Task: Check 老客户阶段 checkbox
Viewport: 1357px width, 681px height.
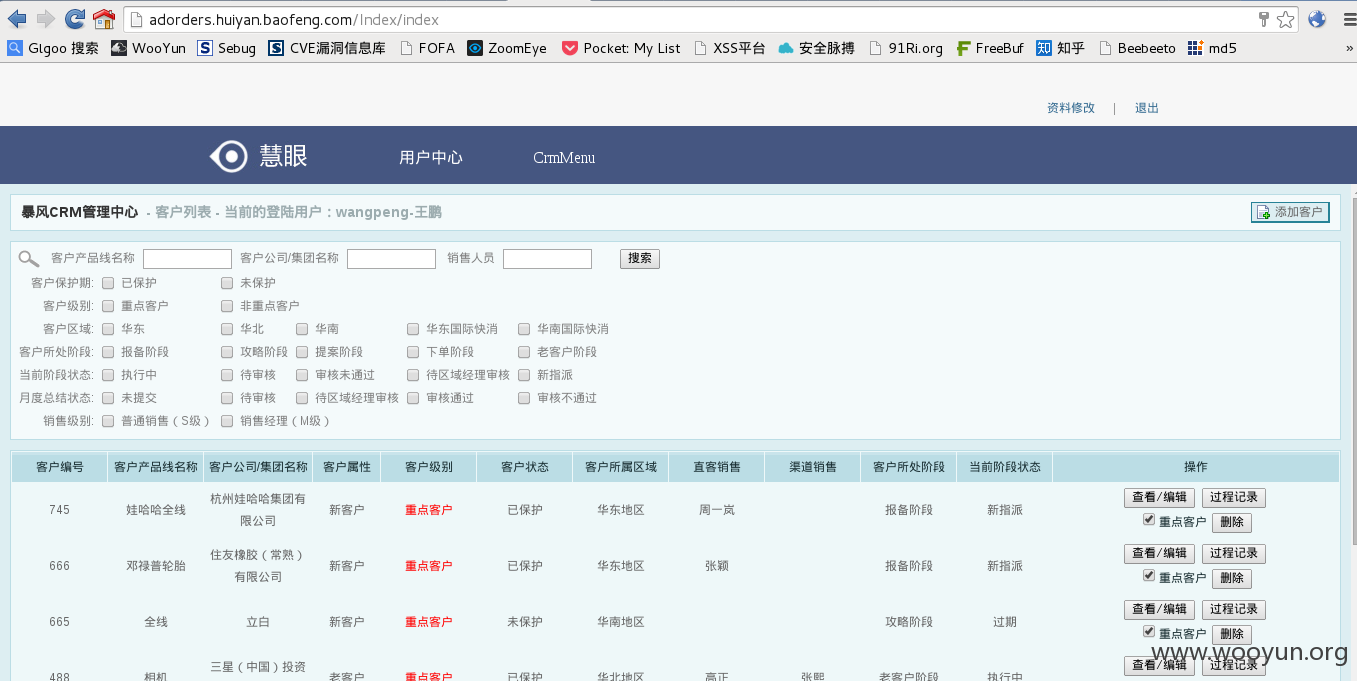Action: [x=524, y=352]
